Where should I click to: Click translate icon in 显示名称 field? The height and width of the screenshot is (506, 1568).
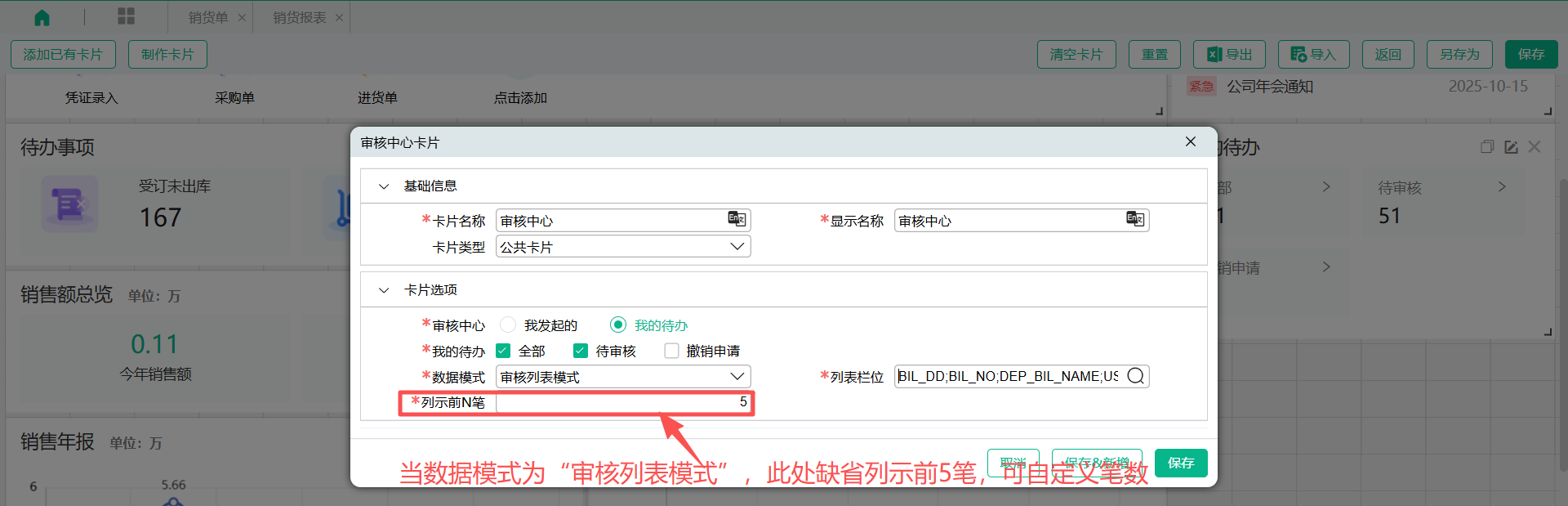pyautogui.click(x=1134, y=219)
